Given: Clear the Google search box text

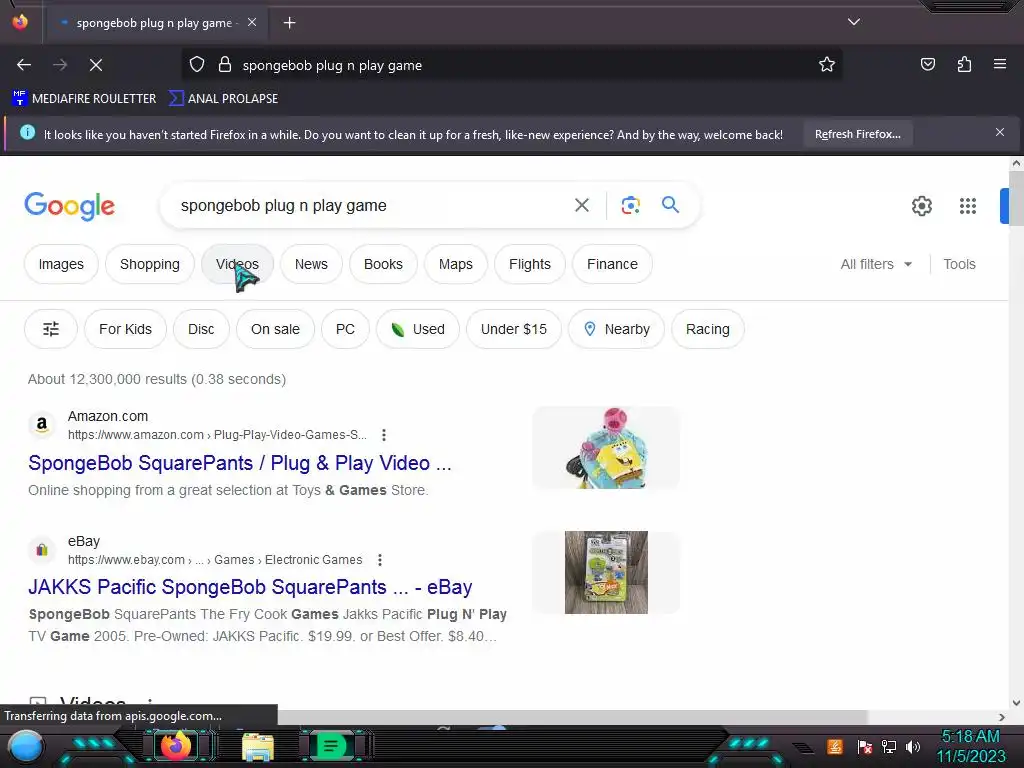Looking at the screenshot, I should 581,205.
